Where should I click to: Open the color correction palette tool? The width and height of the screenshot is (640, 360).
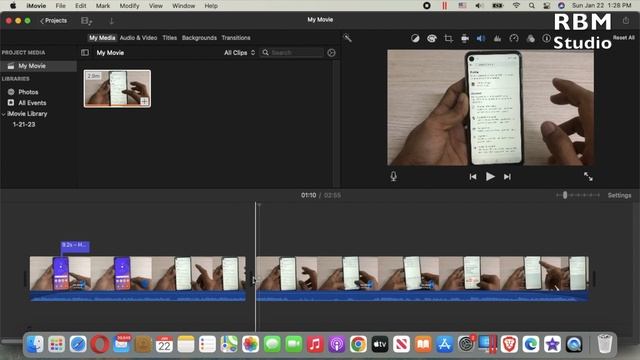pos(432,38)
